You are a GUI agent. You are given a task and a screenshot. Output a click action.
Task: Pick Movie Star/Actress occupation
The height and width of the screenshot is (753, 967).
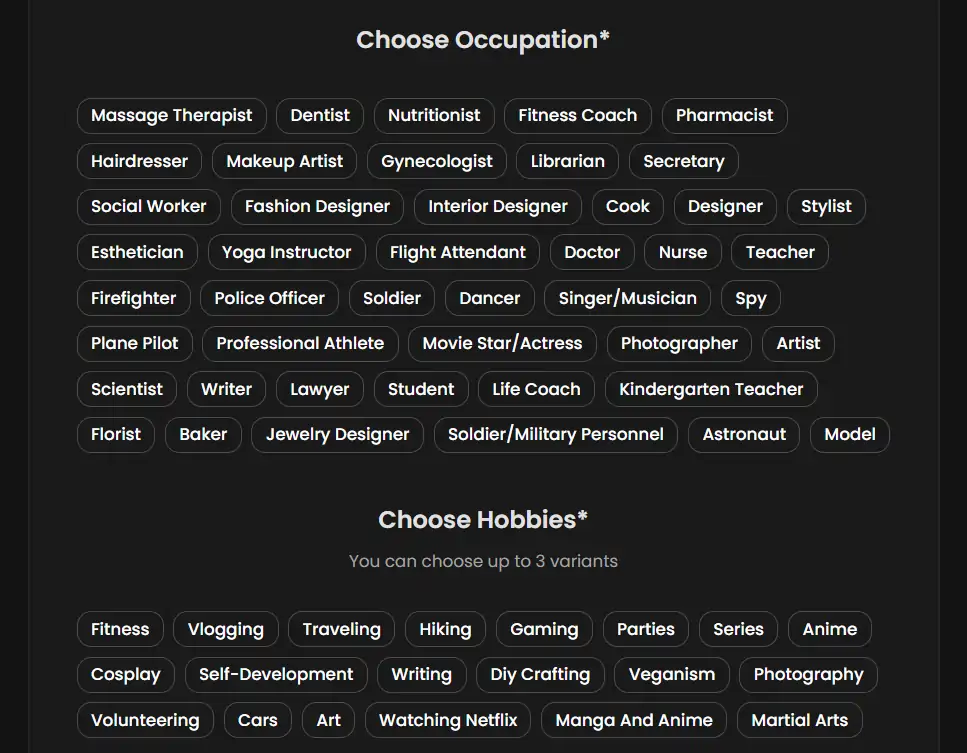502,344
